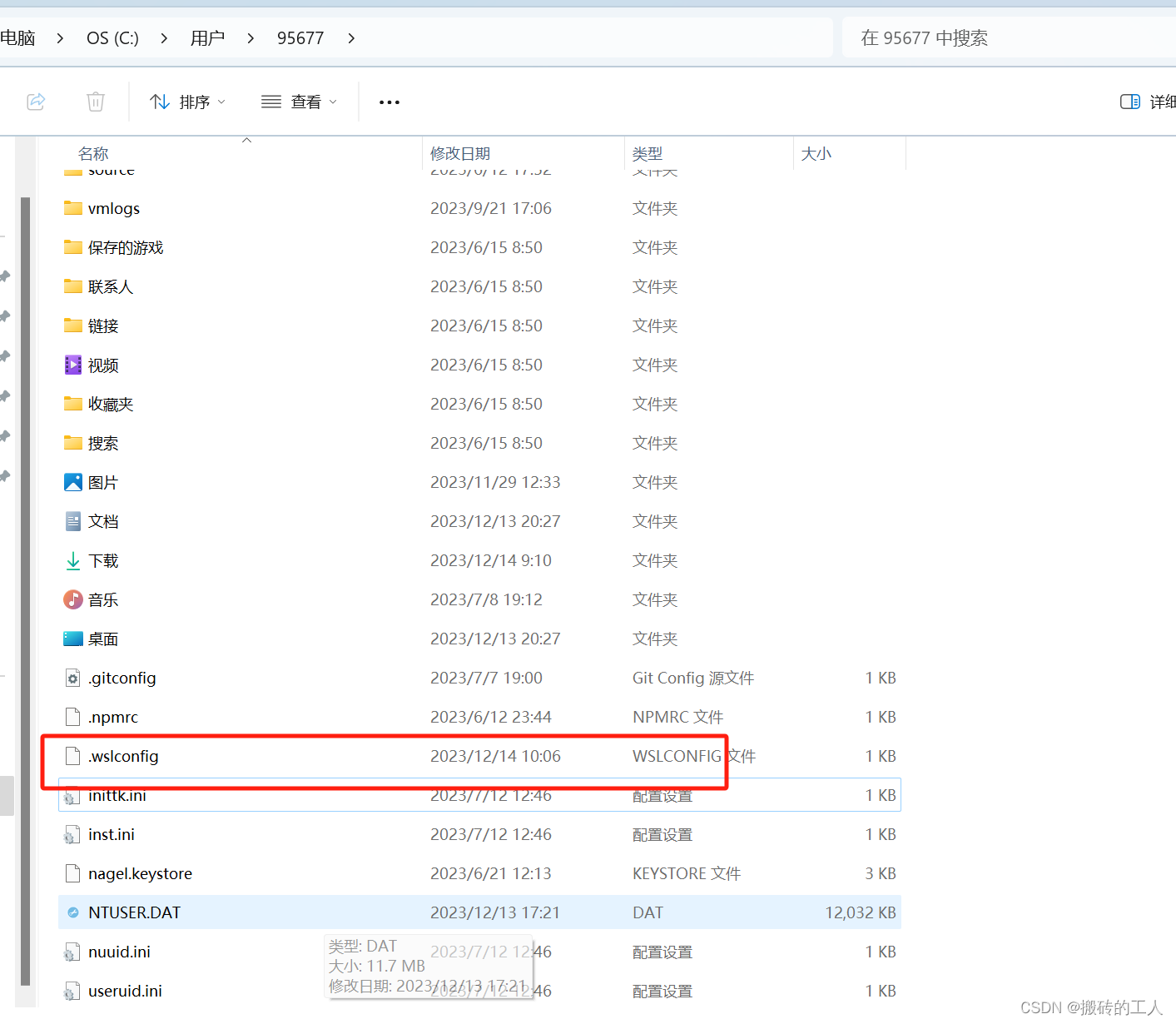
Task: Sort by the 类型 column header
Action: tap(648, 153)
